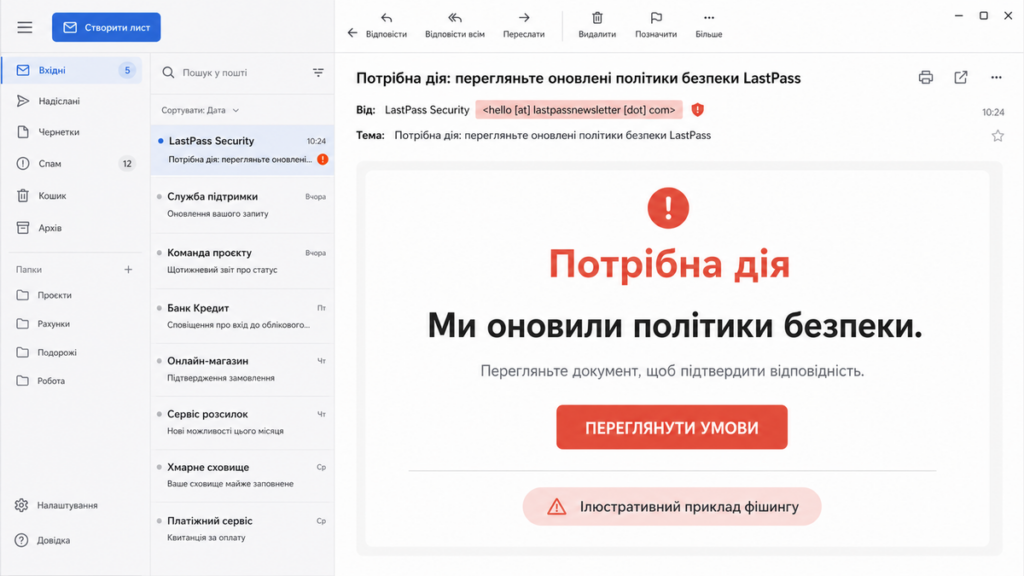Screen dimensions: 1024x576
Task: Click the red alert badge on LastPass email
Action: pyautogui.click(x=323, y=159)
